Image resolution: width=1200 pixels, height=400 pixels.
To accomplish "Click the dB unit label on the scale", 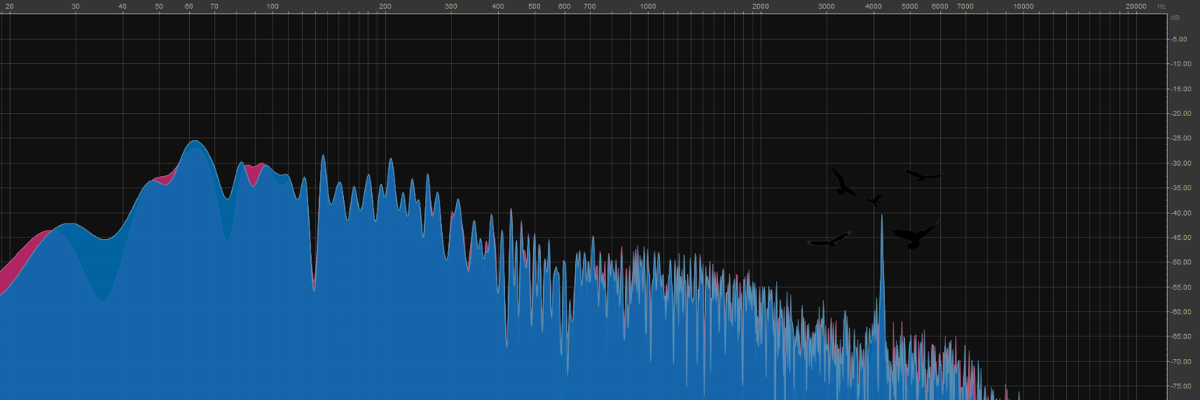I will (x=1175, y=19).
